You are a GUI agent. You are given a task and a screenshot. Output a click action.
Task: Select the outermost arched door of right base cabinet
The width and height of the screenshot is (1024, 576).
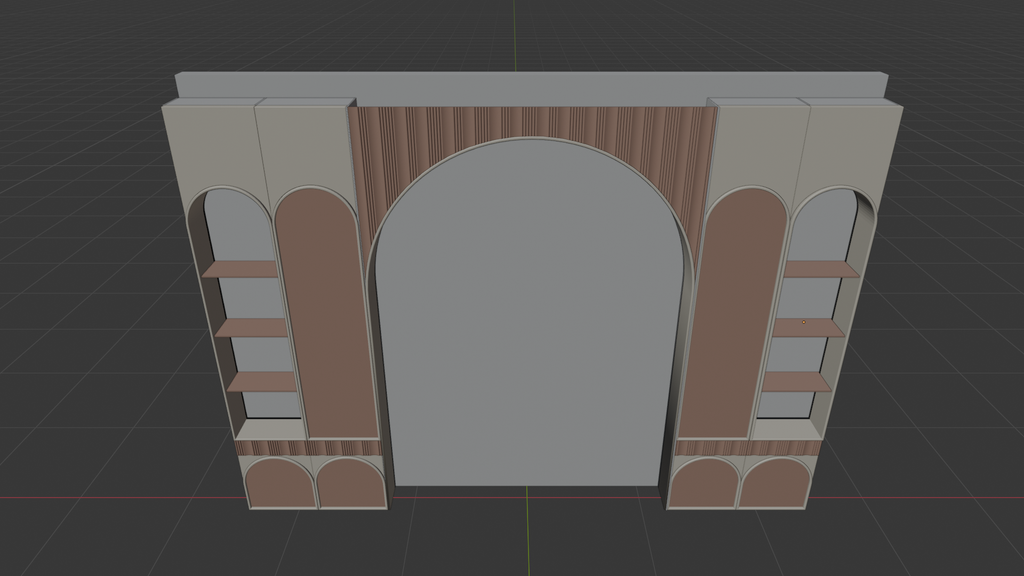(775, 483)
